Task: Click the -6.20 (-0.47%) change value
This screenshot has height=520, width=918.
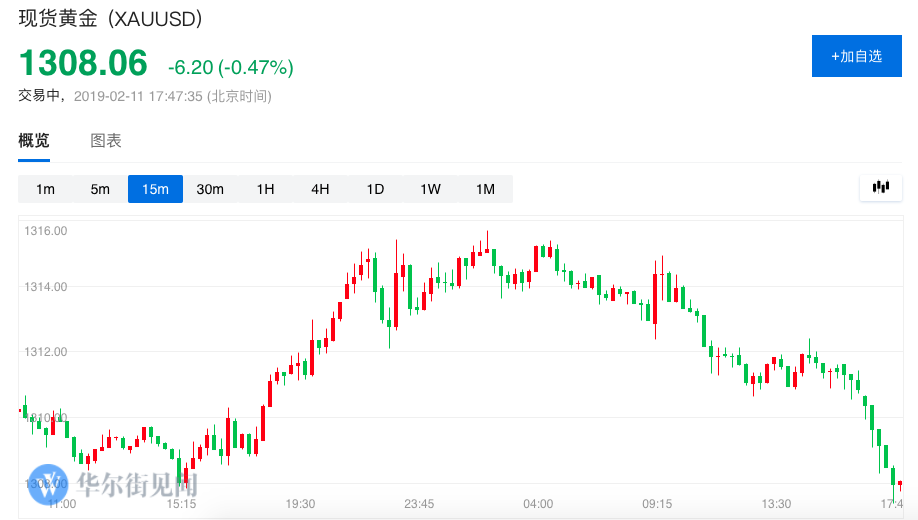Action: [x=231, y=67]
